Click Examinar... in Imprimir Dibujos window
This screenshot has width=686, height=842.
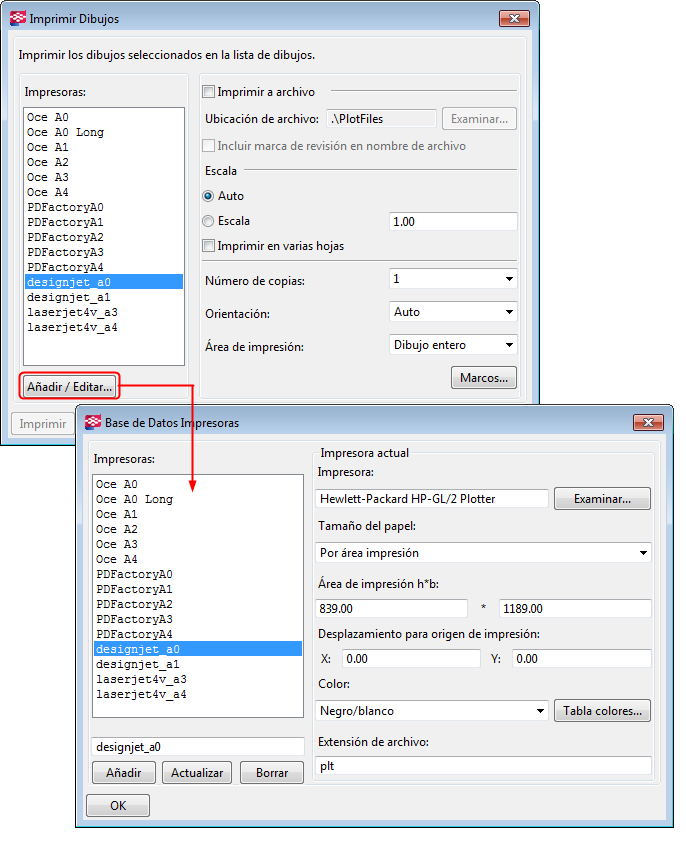479,119
